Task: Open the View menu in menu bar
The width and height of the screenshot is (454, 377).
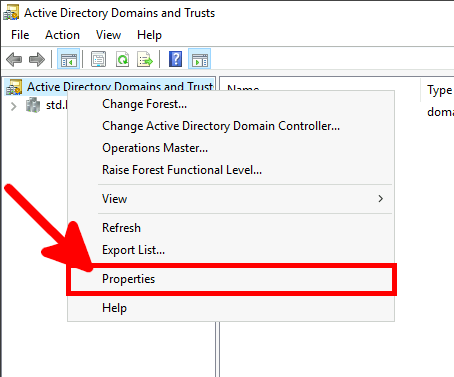Action: (108, 35)
